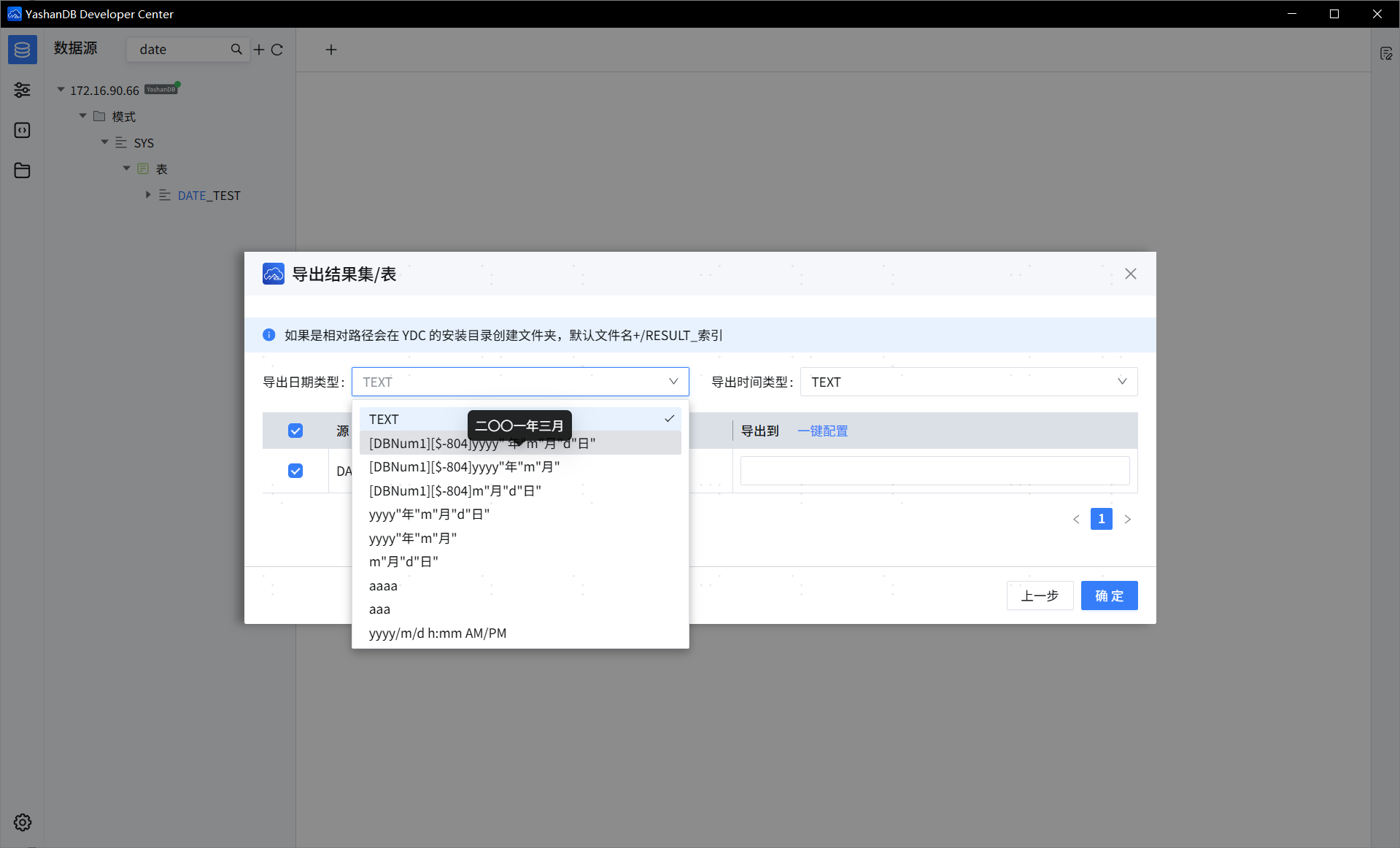Open the export date type dropdown
Screen dimensions: 1400x848
tap(520, 382)
